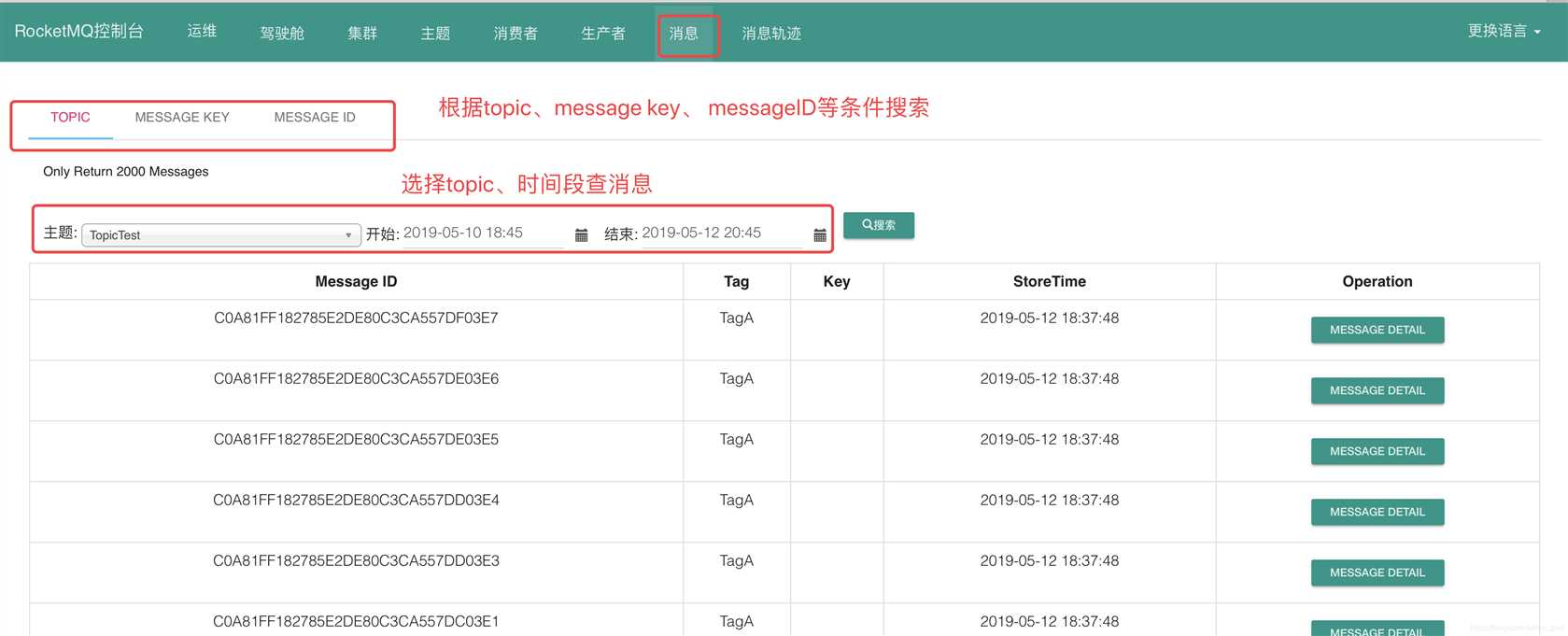Open the 驾驶舱 dashboard menu

pos(282,33)
